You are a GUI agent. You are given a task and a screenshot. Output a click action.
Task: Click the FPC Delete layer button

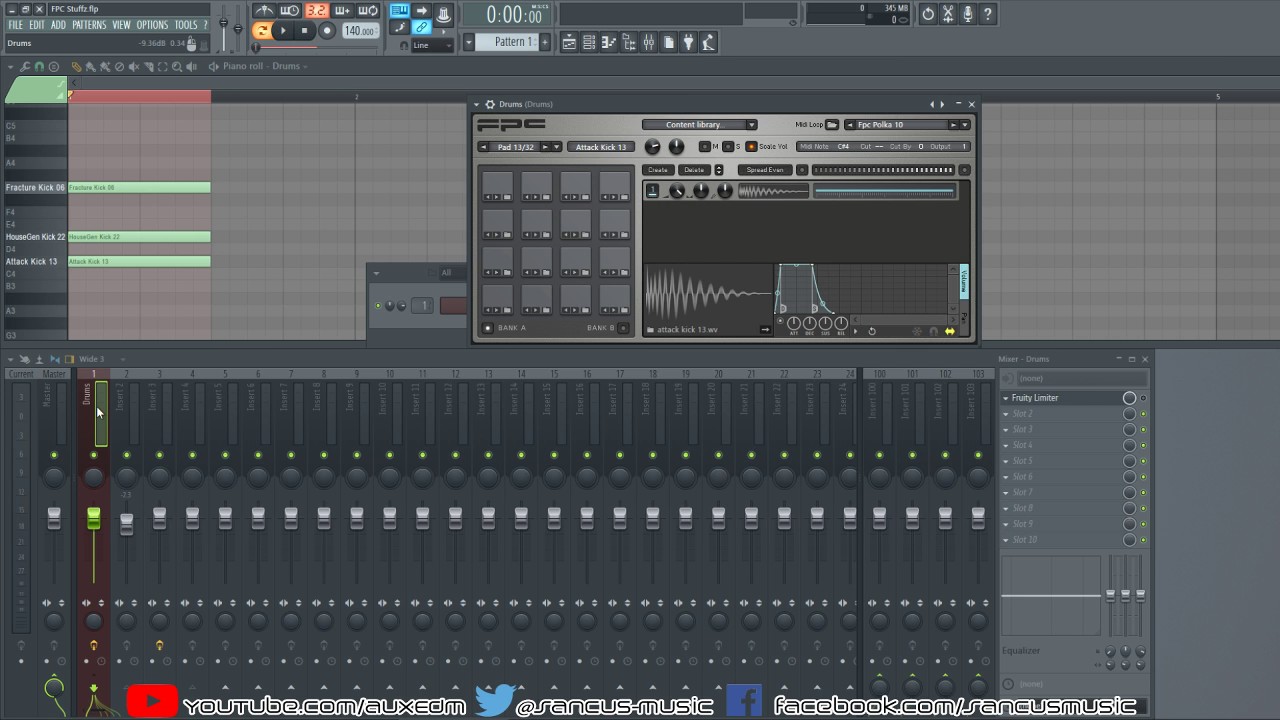pos(694,170)
